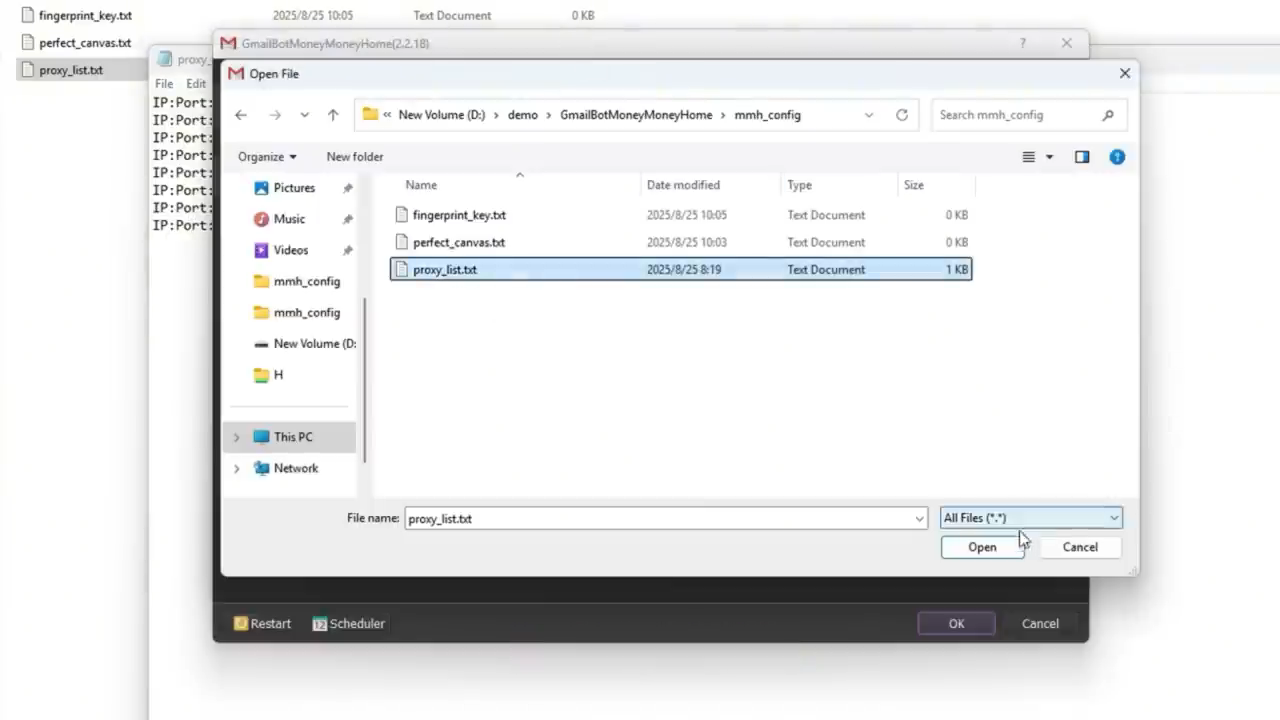Expand the address path history dropdown
This screenshot has width=1280, height=720.
tap(869, 115)
